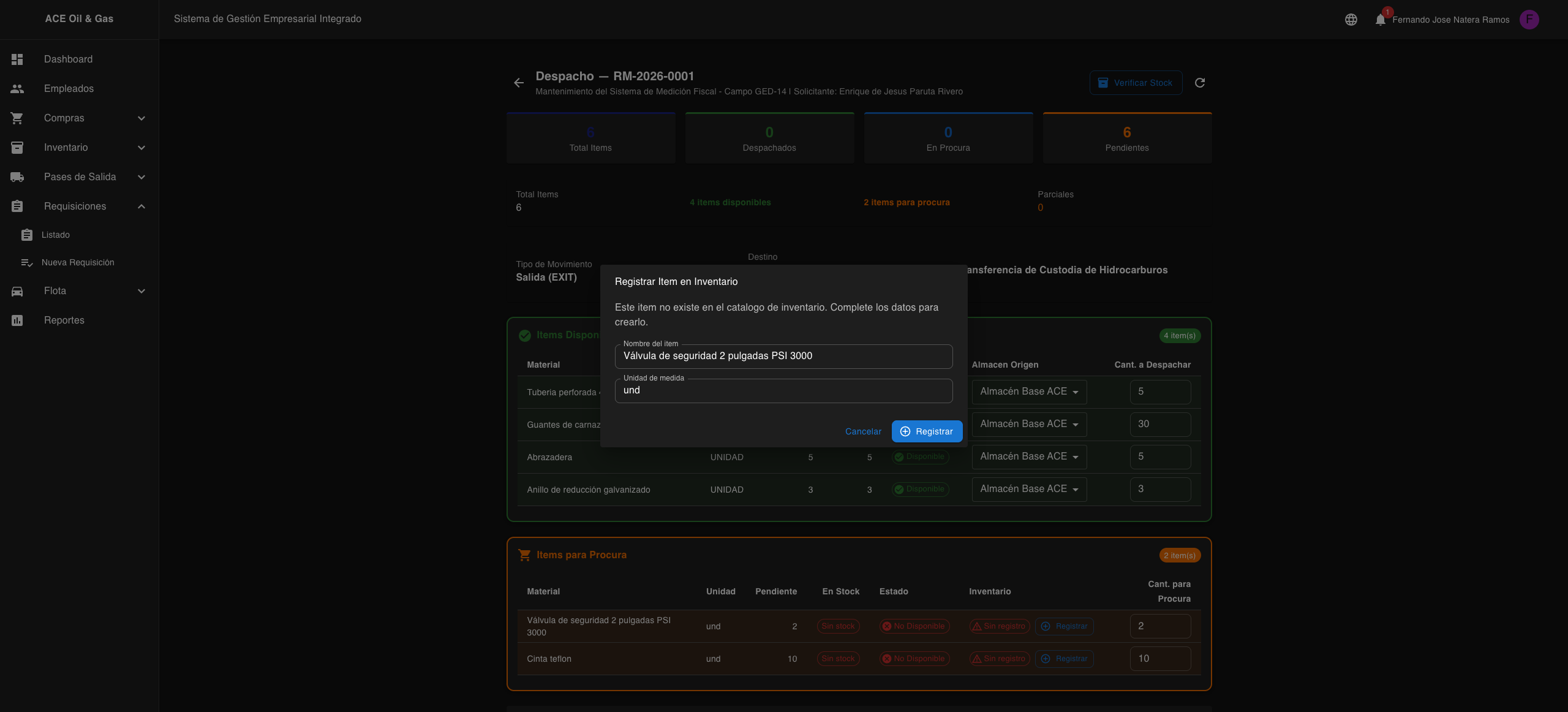Open the notifications bell
This screenshot has width=1568, height=712.
[1380, 20]
